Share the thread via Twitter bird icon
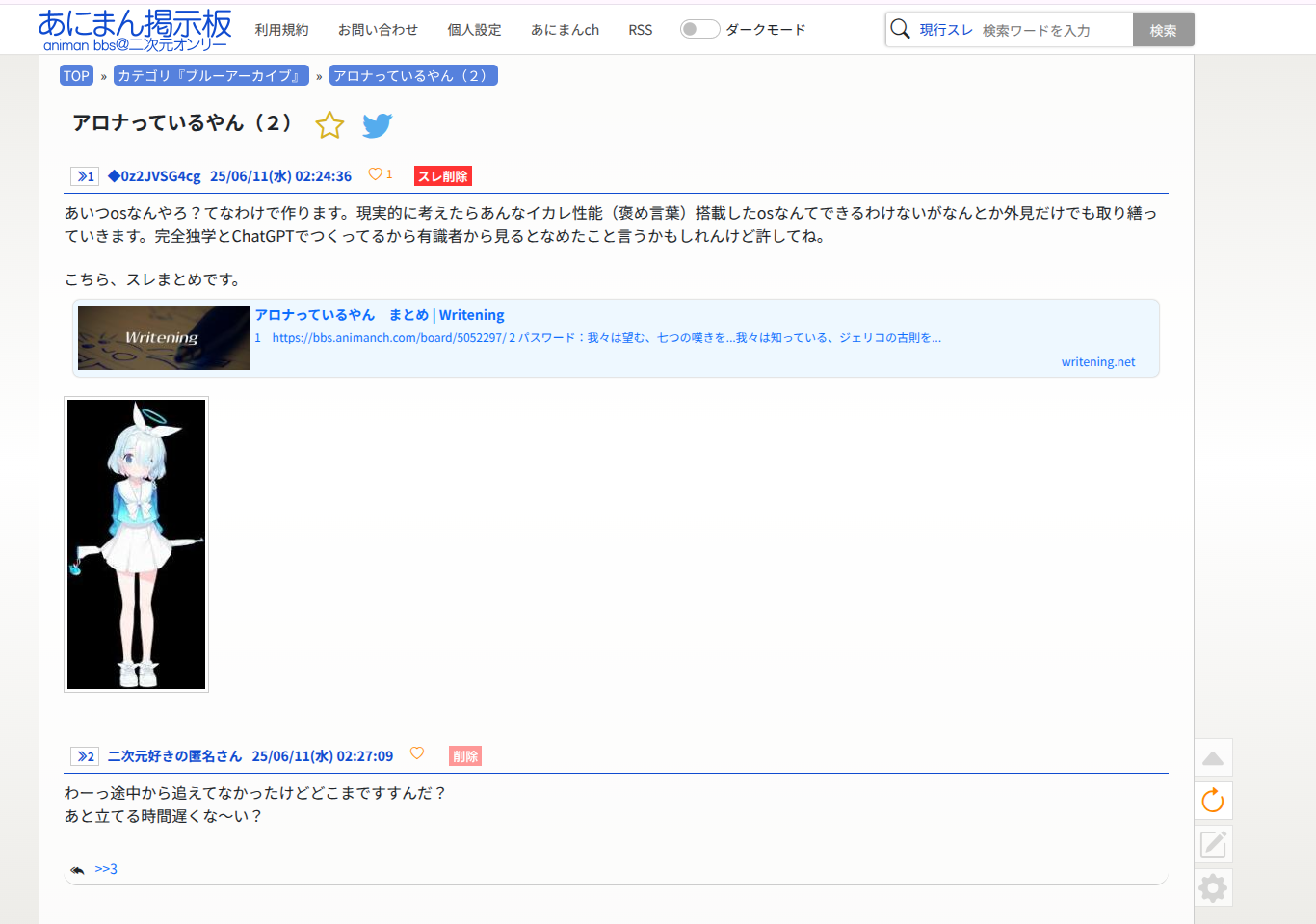 pyautogui.click(x=377, y=125)
